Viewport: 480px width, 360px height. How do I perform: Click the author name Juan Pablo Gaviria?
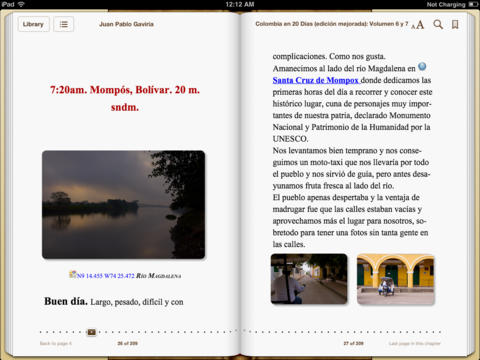pyautogui.click(x=126, y=24)
